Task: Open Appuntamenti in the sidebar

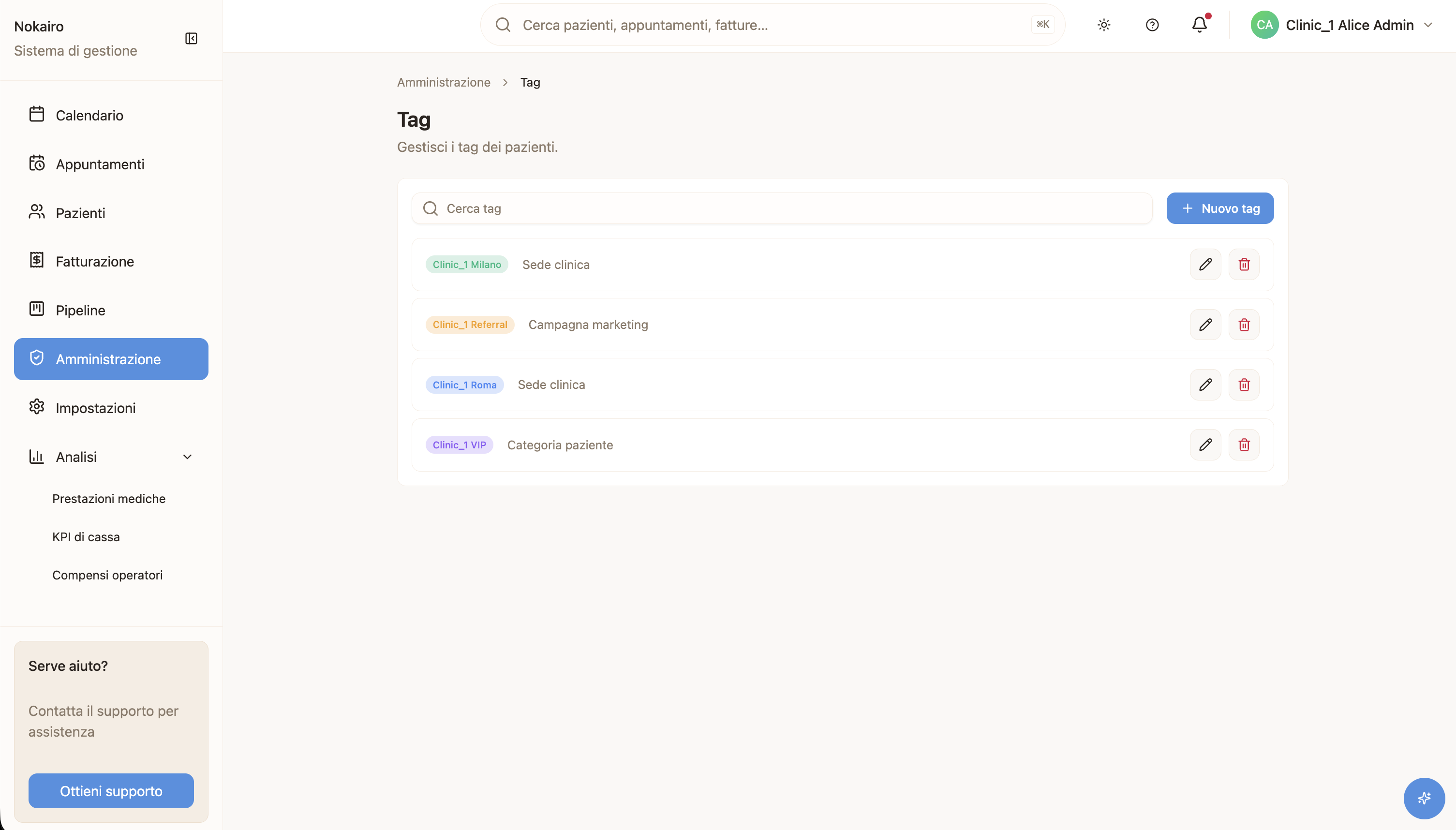Action: tap(111, 164)
